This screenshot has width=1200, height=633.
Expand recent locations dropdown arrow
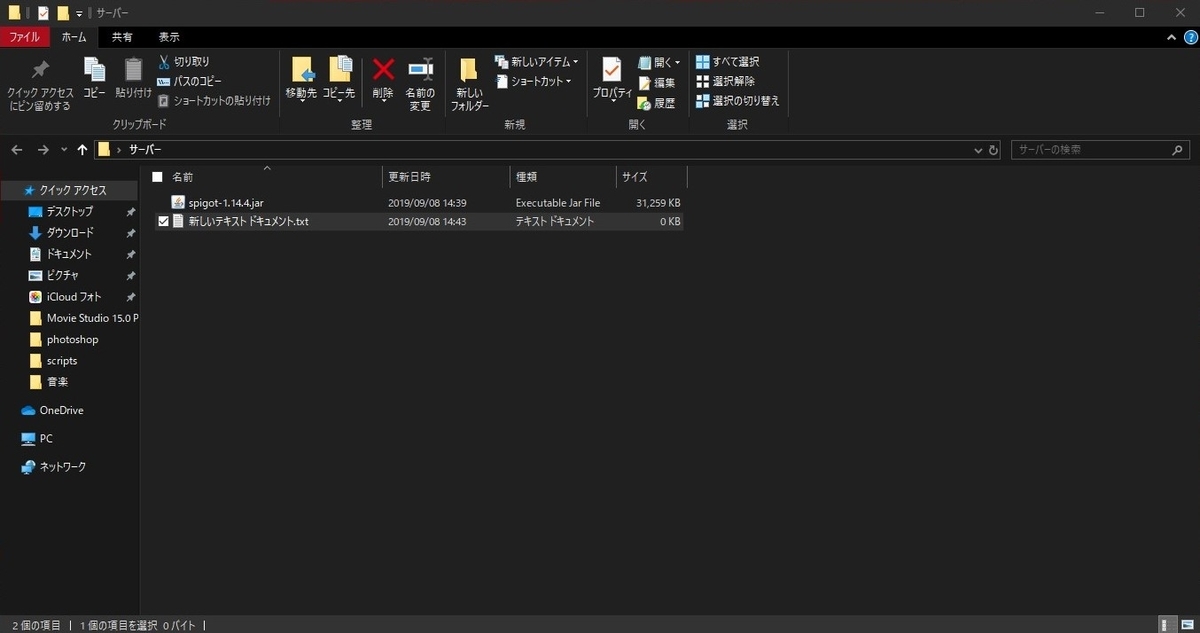coord(64,150)
